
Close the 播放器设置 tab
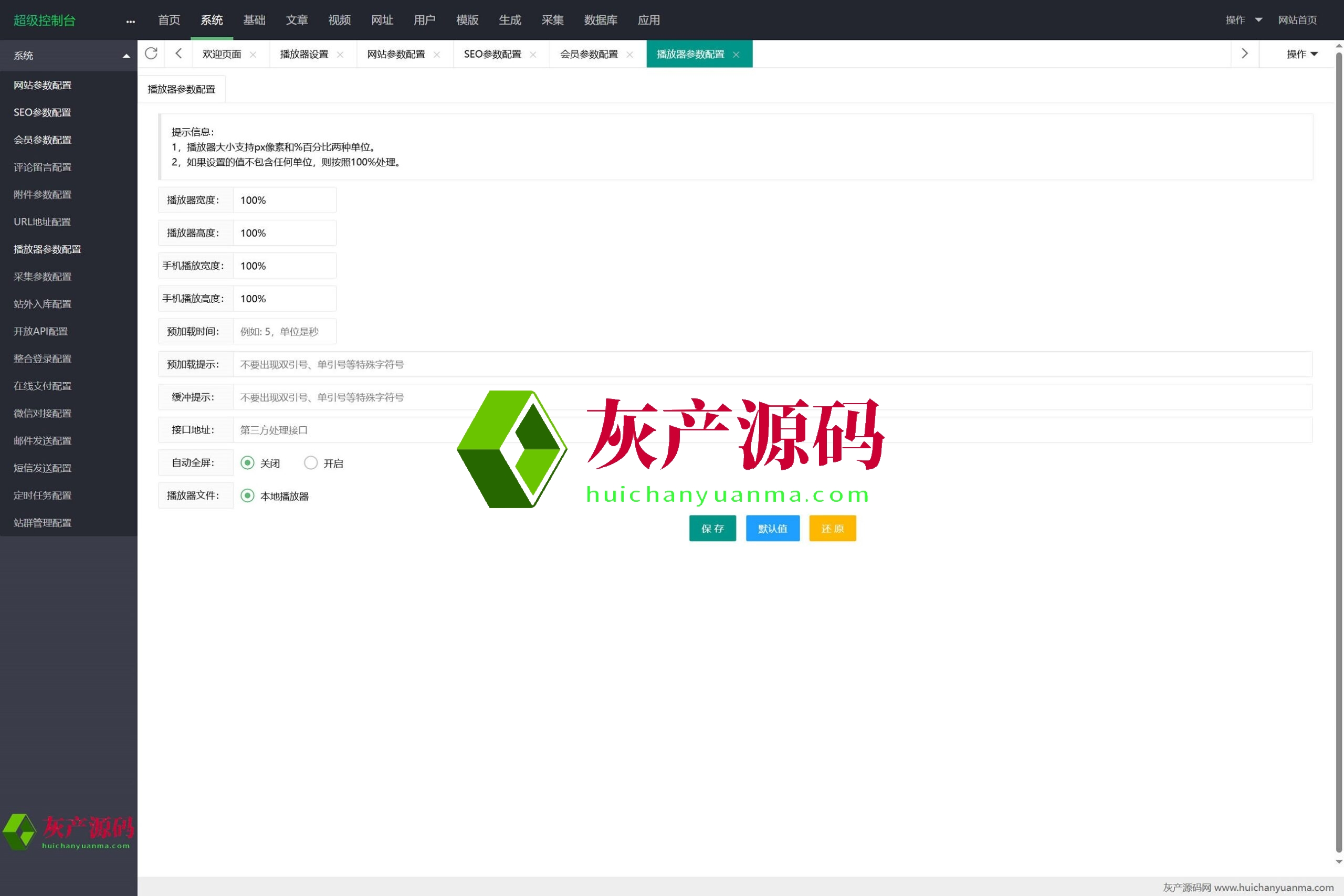pos(340,54)
